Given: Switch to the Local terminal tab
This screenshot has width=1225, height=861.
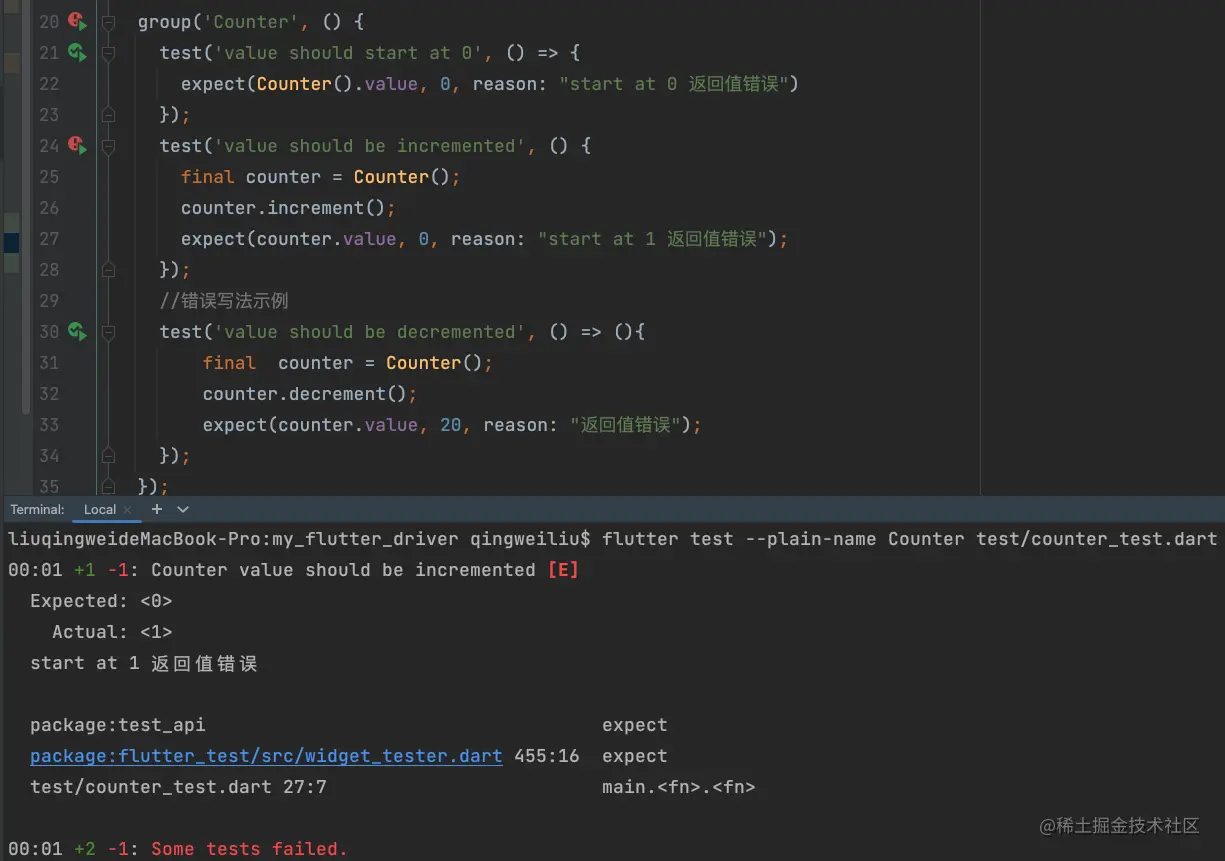Looking at the screenshot, I should tap(99, 509).
